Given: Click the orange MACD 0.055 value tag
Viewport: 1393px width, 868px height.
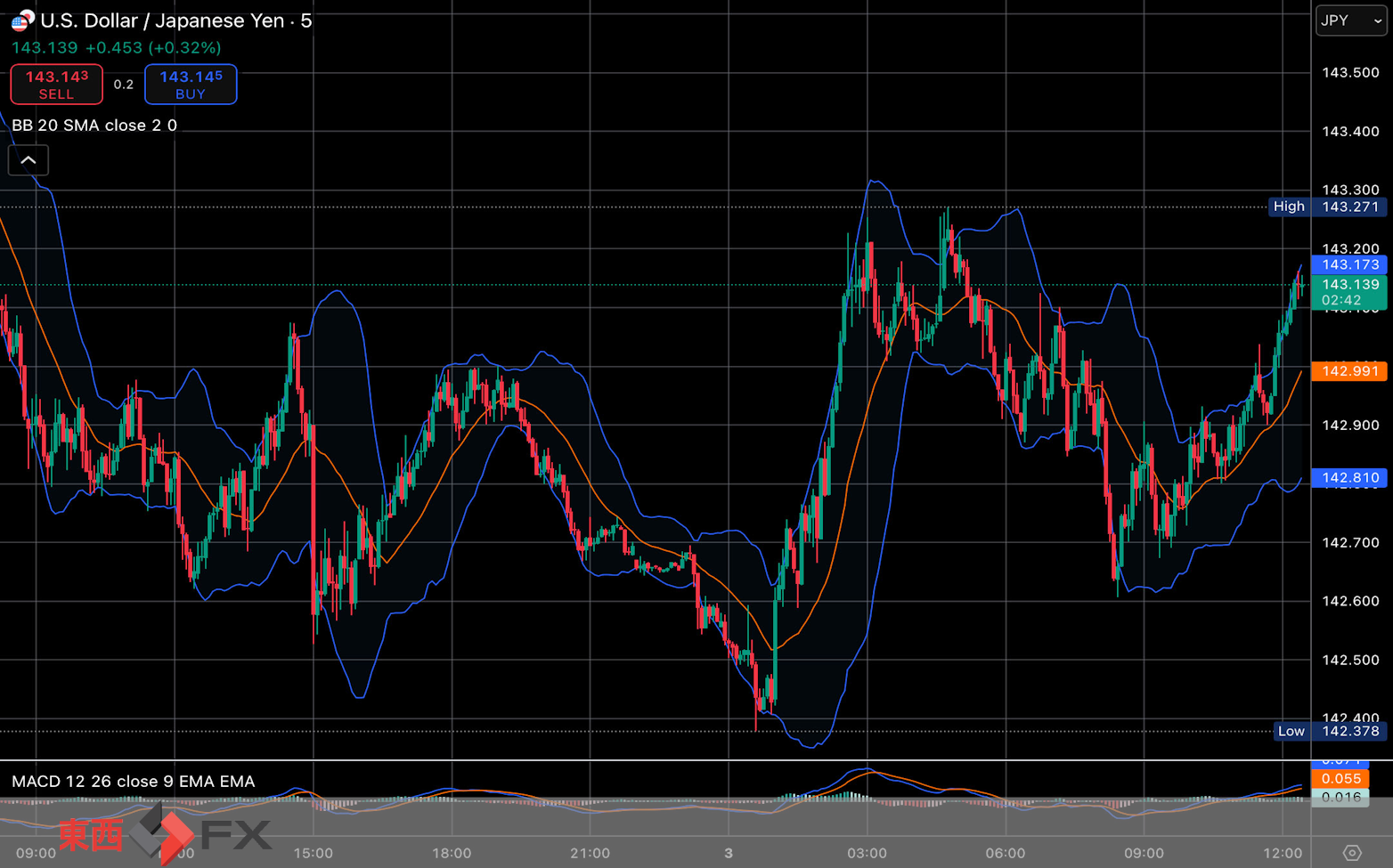Looking at the screenshot, I should 1340,779.
